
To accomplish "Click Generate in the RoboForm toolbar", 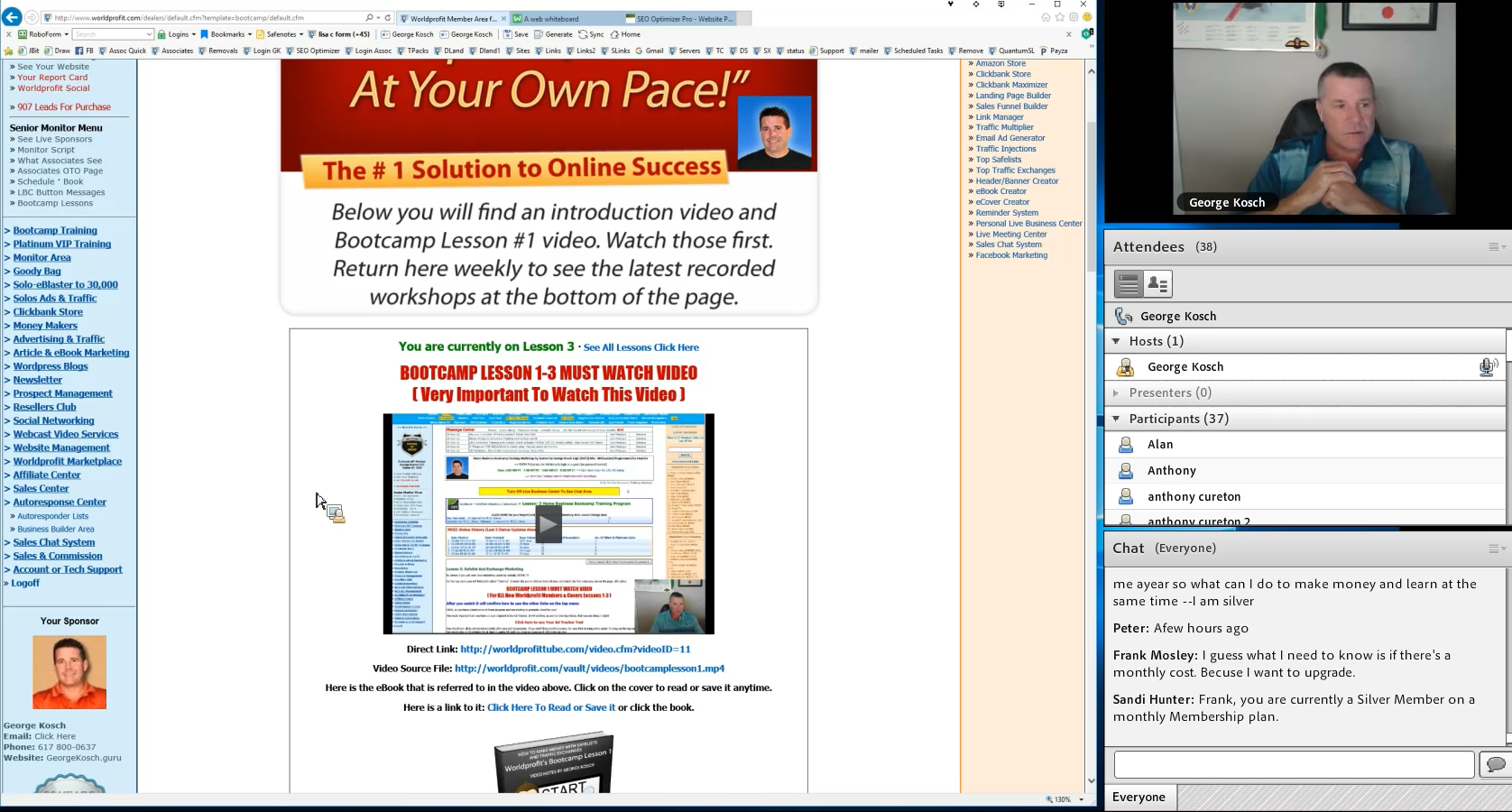I will [x=553, y=34].
